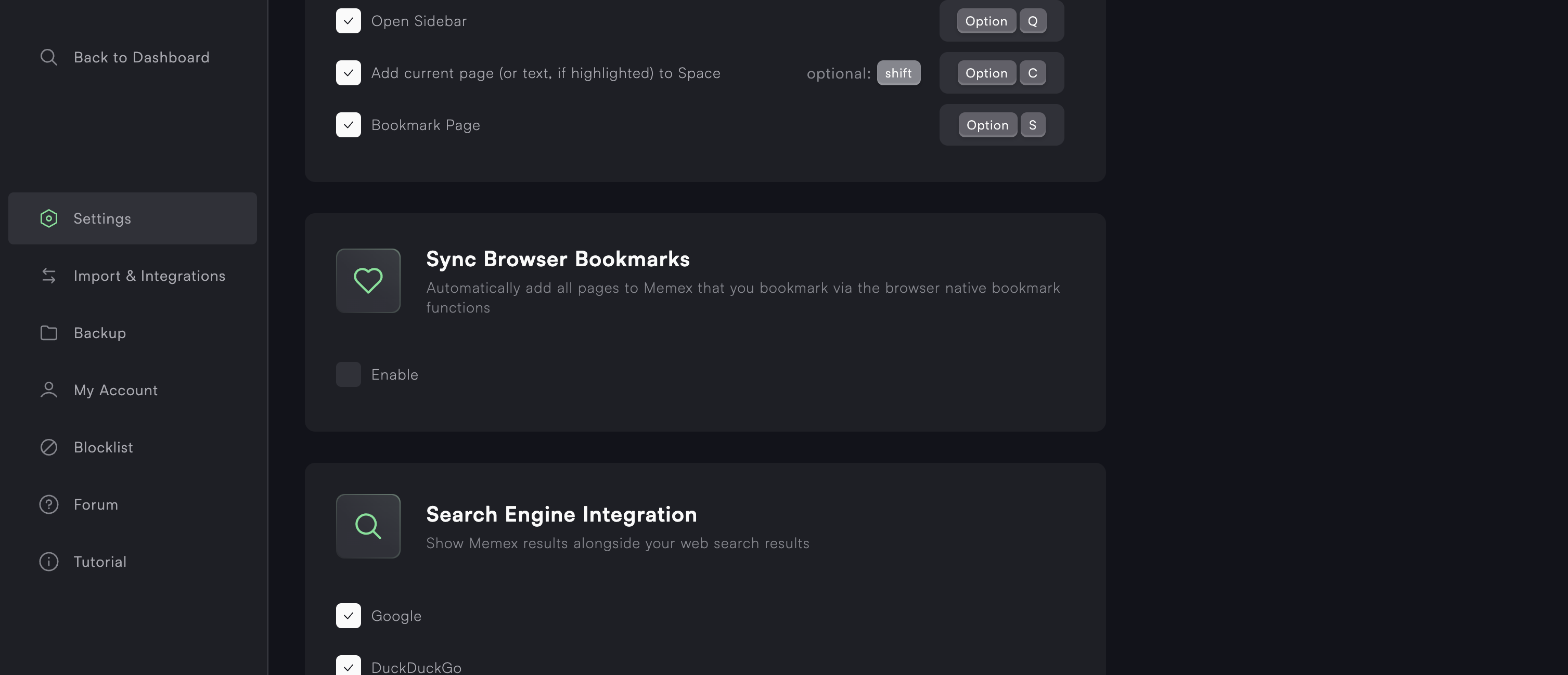Viewport: 1568px width, 675px height.
Task: Click the Blocklist circle-slash icon
Action: coord(49,447)
